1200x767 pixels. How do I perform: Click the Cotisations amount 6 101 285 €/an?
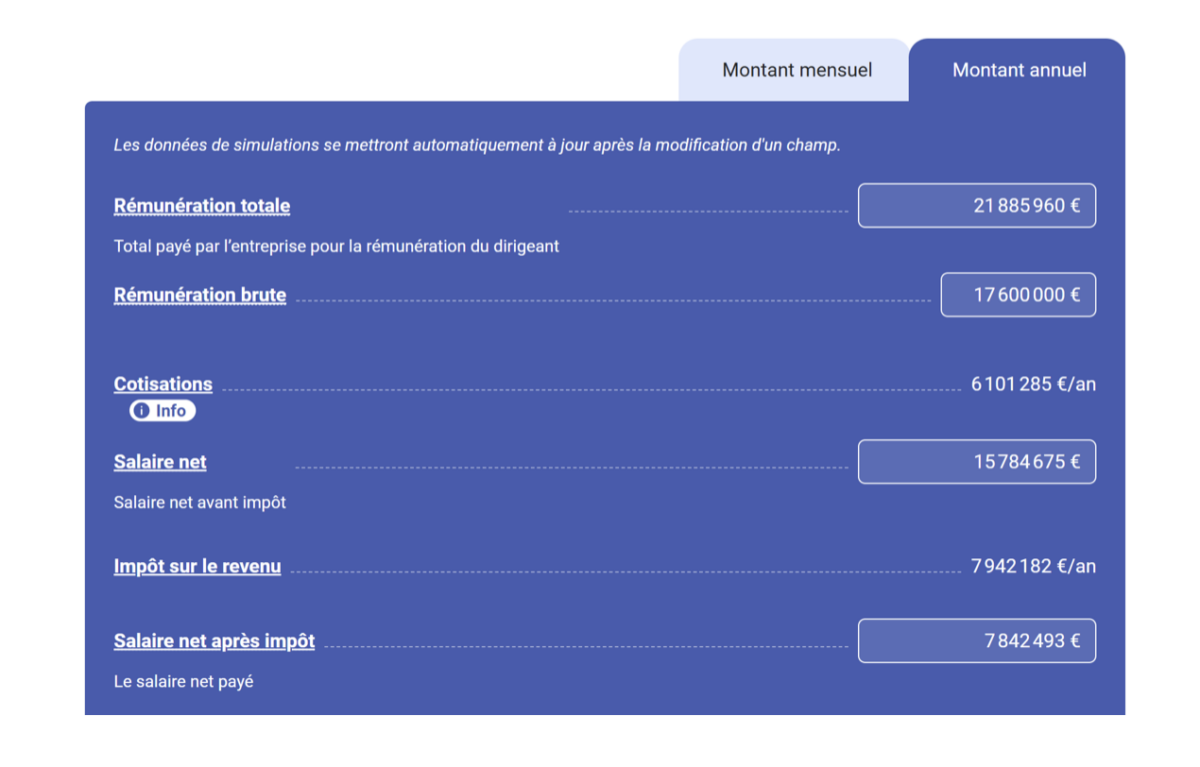[x=1033, y=384]
